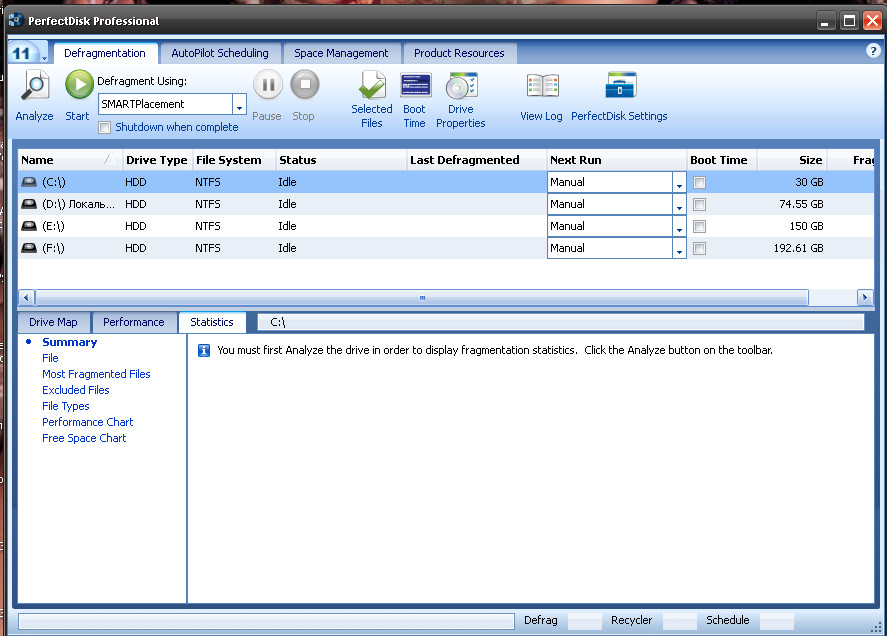Click the Analyze magnifier icon

35,86
